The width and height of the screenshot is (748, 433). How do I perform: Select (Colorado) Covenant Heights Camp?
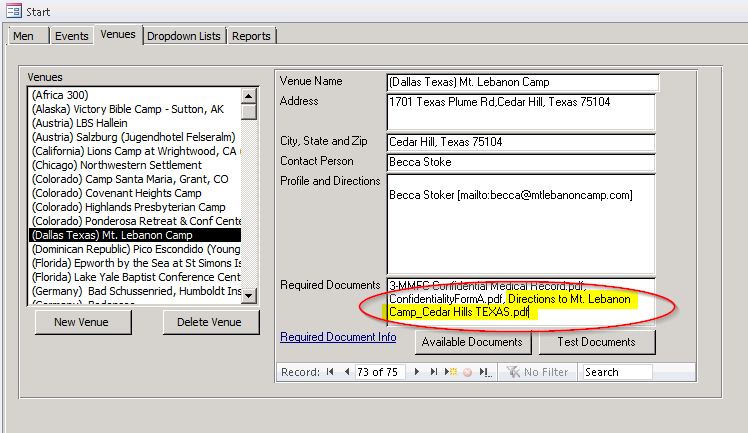coord(135,193)
